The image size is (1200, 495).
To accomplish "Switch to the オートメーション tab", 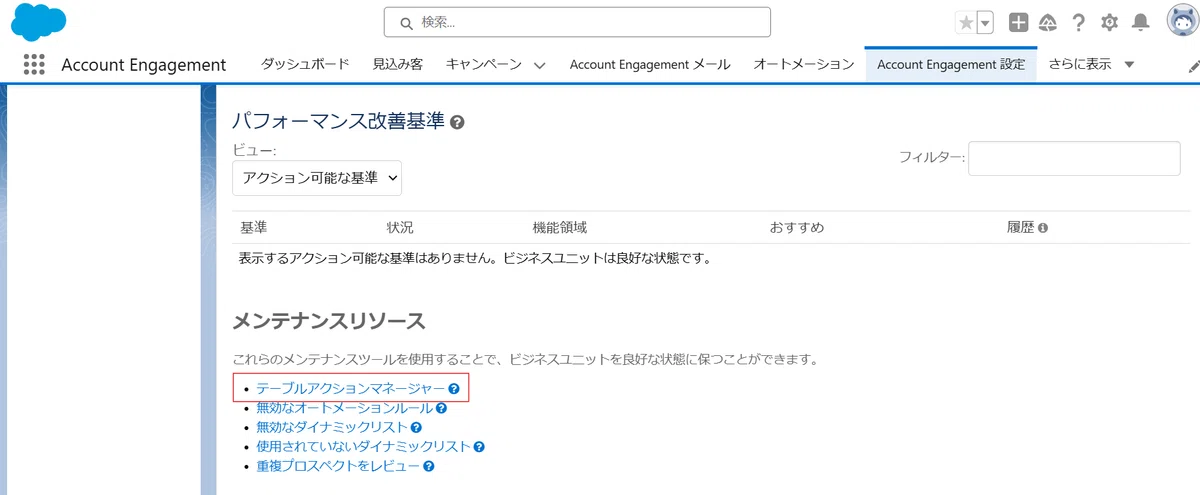I will (x=803, y=64).
